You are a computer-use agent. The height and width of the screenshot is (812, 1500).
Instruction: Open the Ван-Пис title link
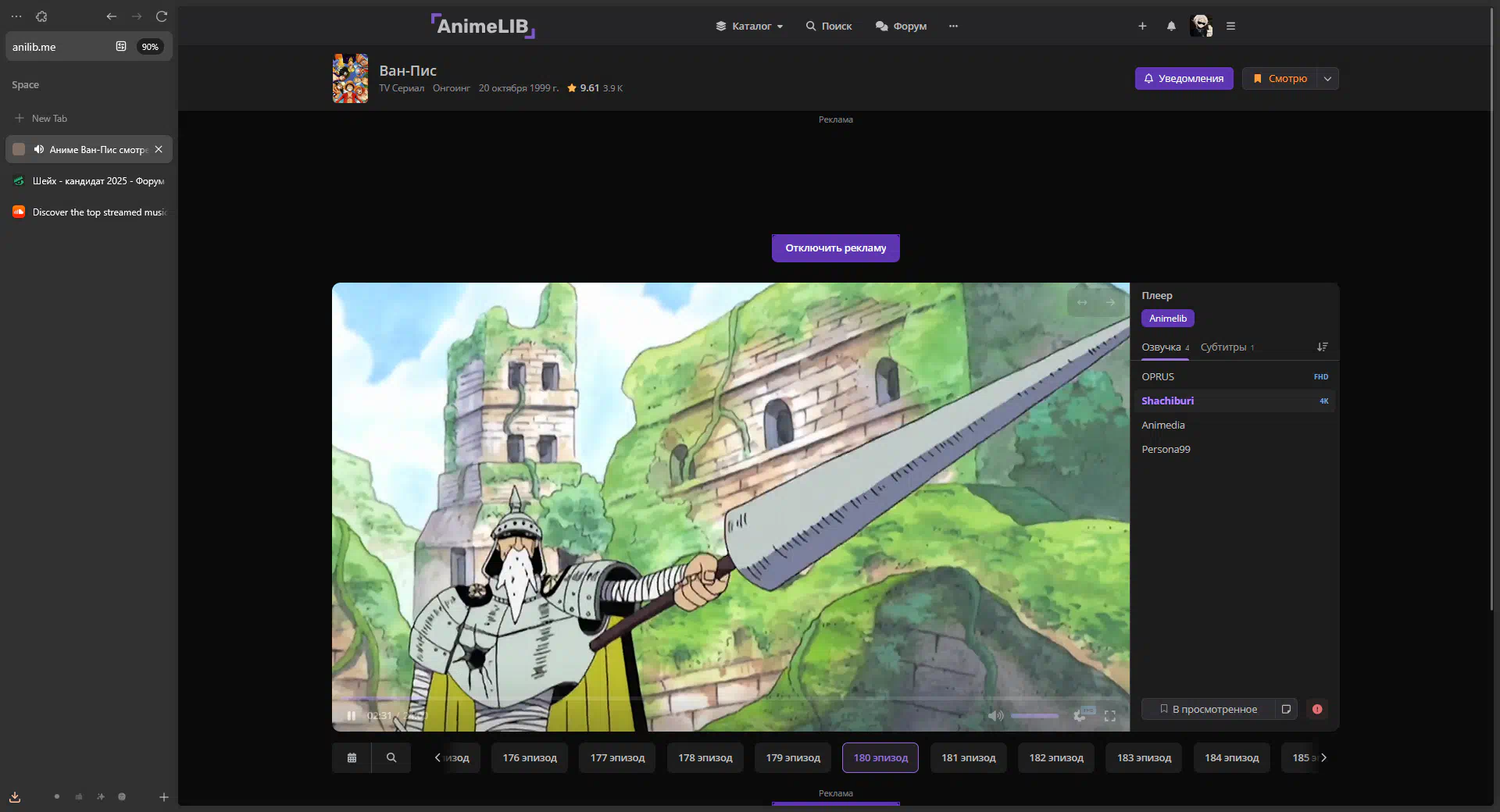(408, 70)
